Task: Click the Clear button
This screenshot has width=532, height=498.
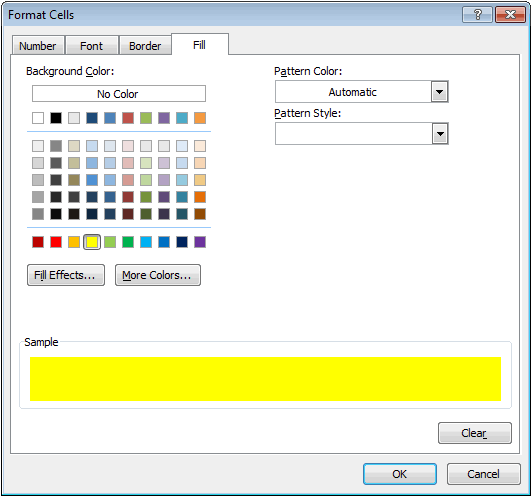Action: (x=475, y=433)
